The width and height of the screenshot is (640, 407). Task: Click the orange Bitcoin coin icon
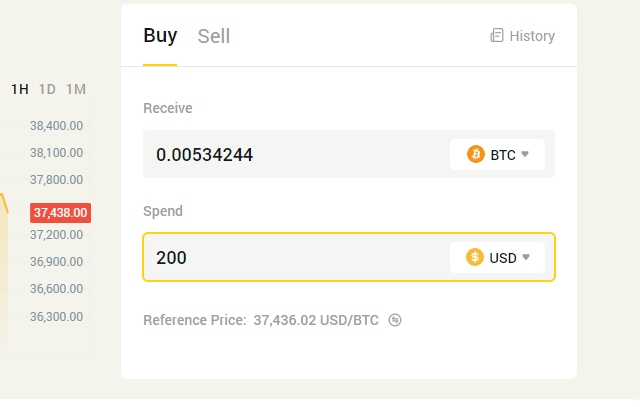pyautogui.click(x=476, y=154)
